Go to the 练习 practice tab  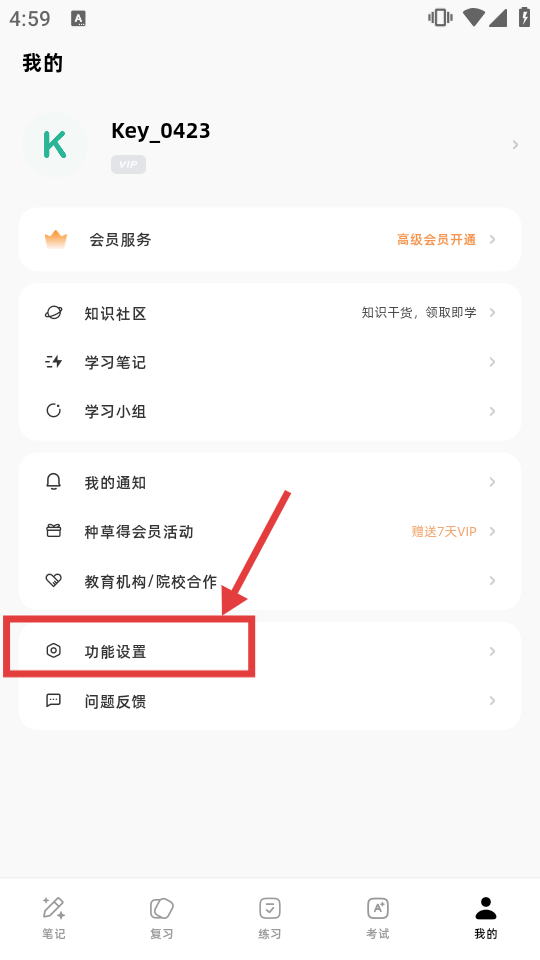(269, 908)
